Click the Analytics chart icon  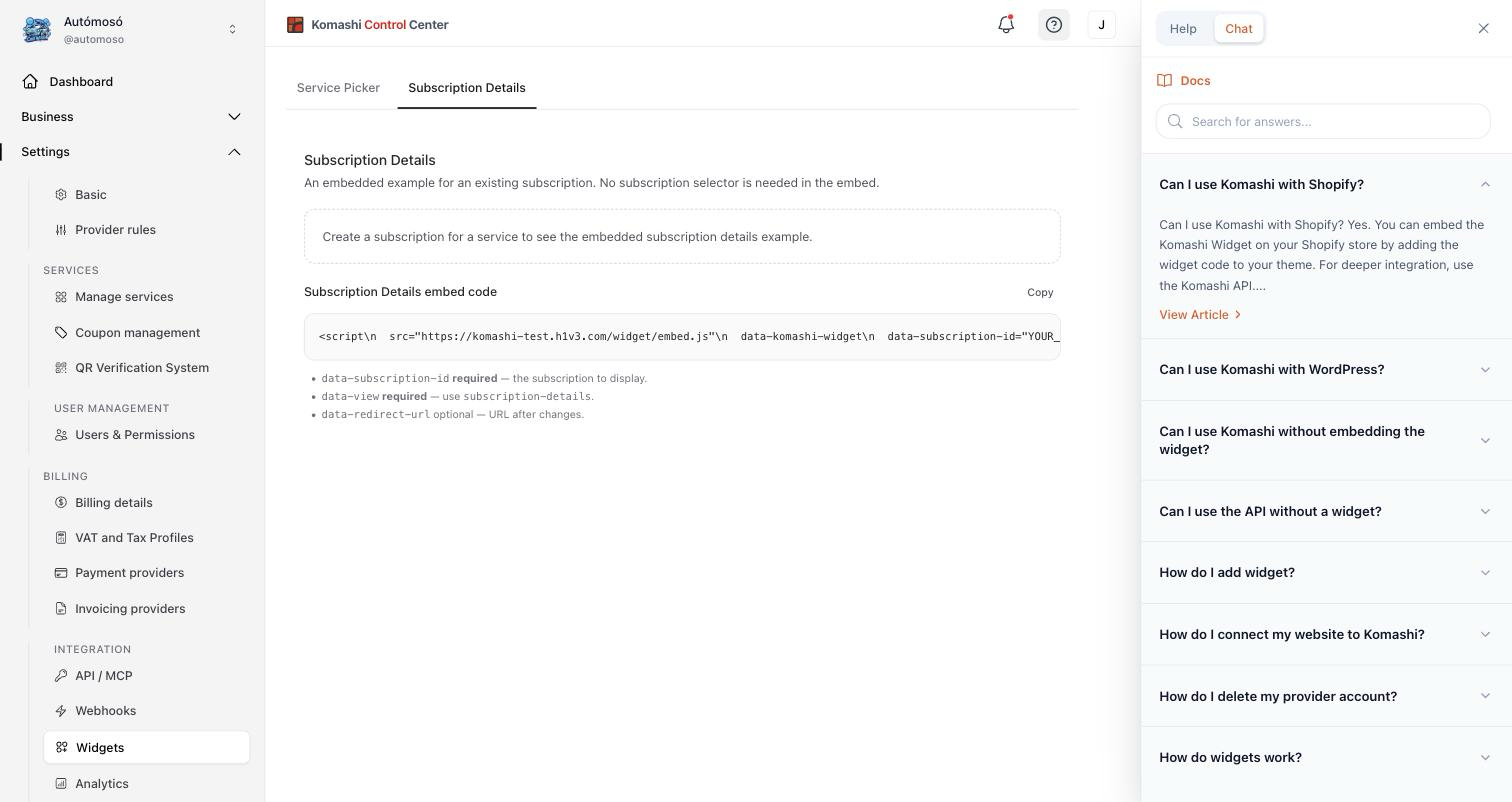[x=61, y=784]
